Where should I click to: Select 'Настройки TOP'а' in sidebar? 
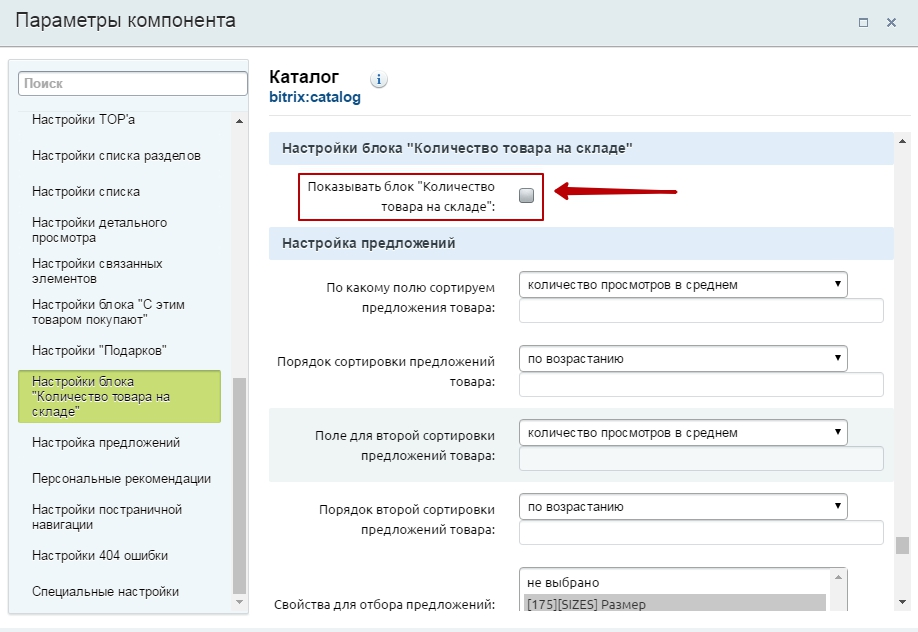point(83,120)
